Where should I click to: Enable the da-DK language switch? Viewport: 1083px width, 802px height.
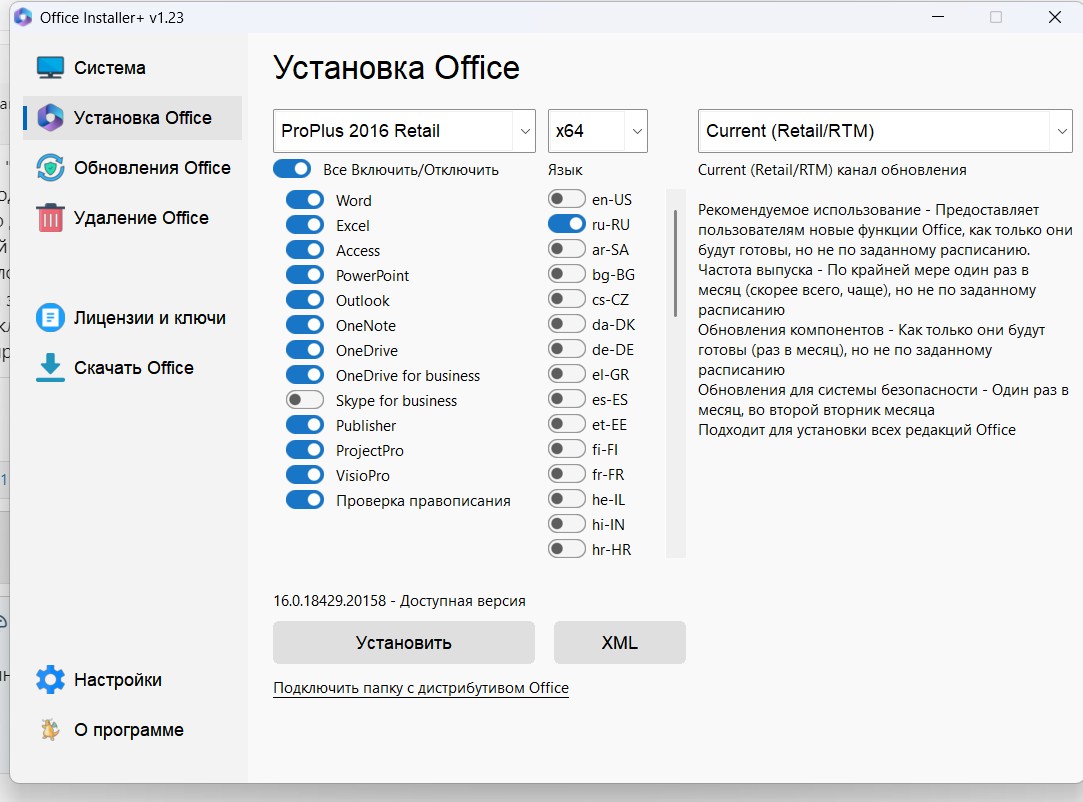567,324
